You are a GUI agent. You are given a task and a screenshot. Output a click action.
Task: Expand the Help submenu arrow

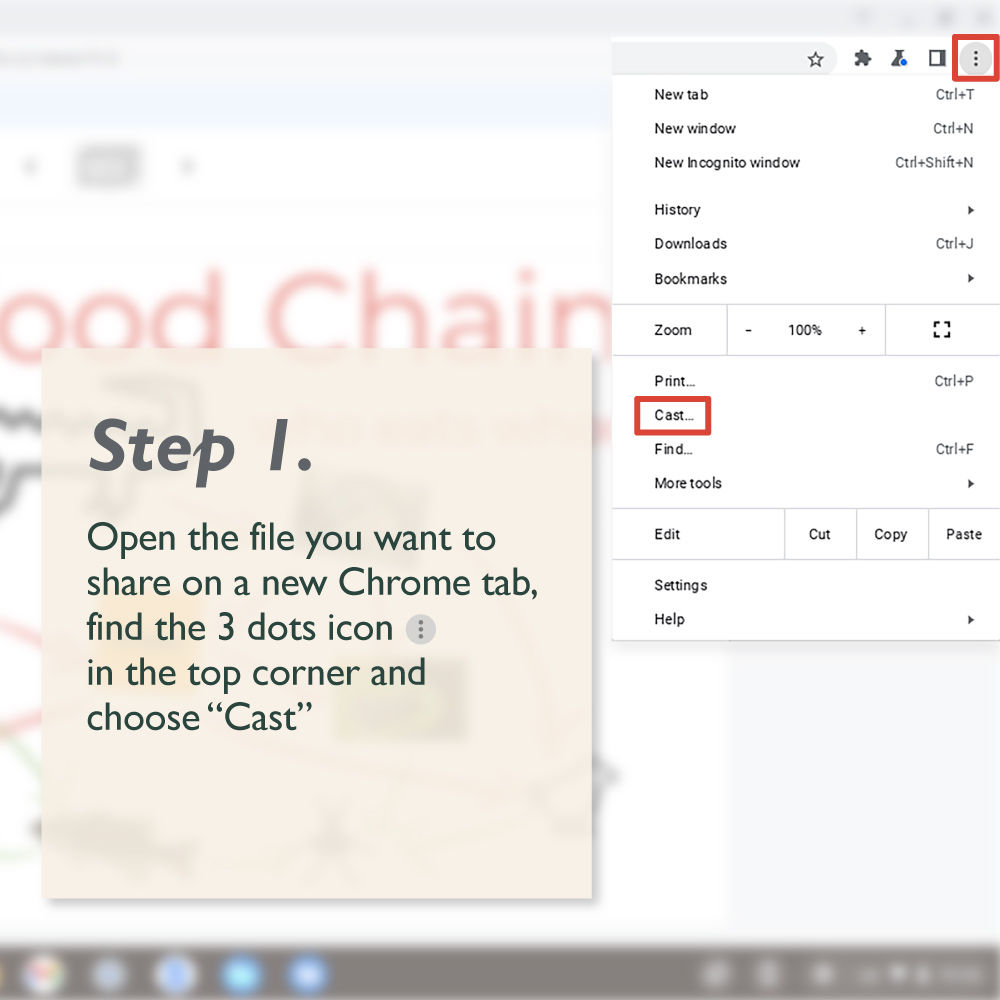(x=970, y=619)
